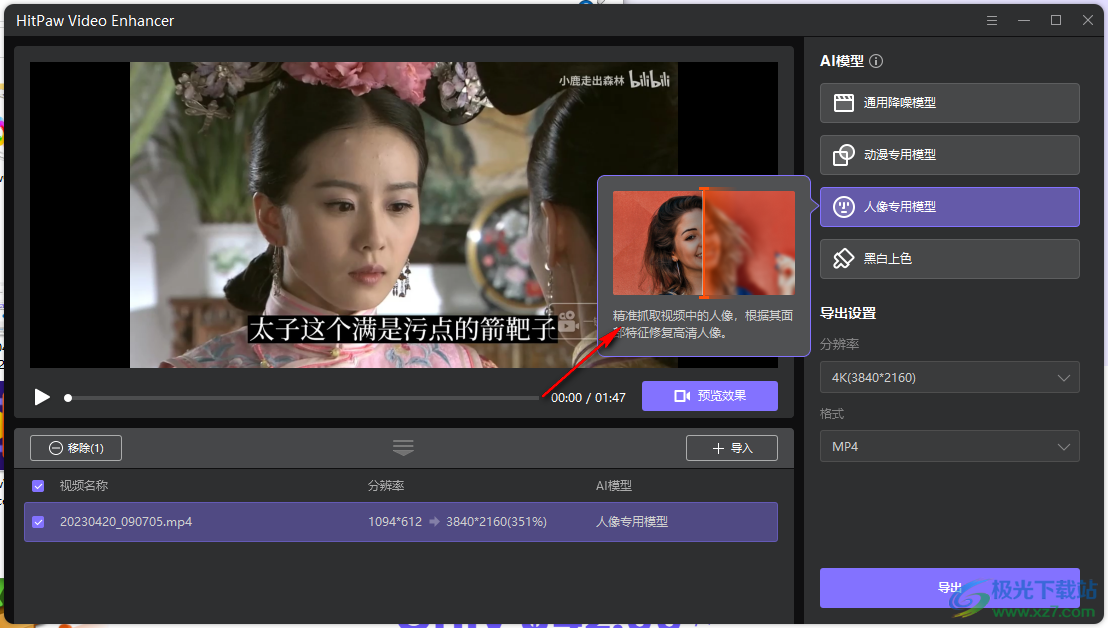The height and width of the screenshot is (628, 1108).
Task: Click the 导出 export button
Action: point(949,588)
